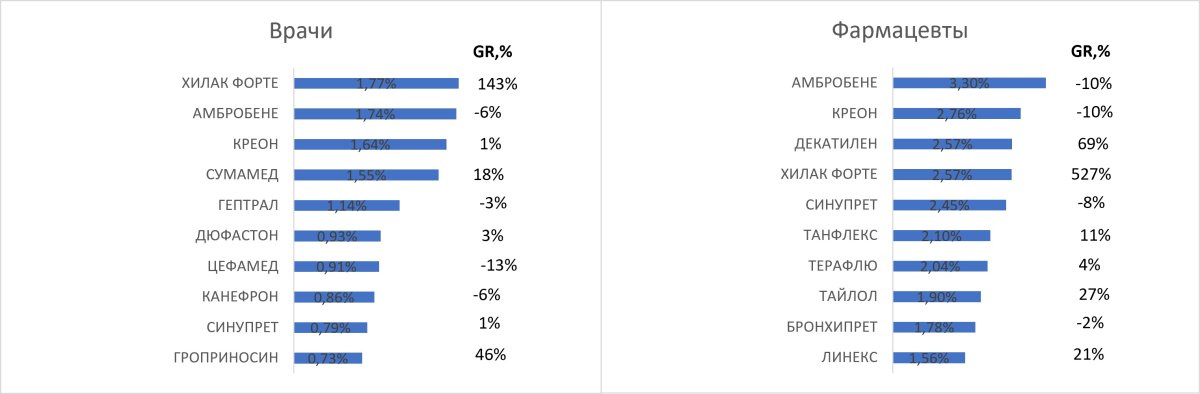Viewport: 1200px width, 394px height.
Task: Click the КАНЕФРОН category label
Action: [x=238, y=297]
